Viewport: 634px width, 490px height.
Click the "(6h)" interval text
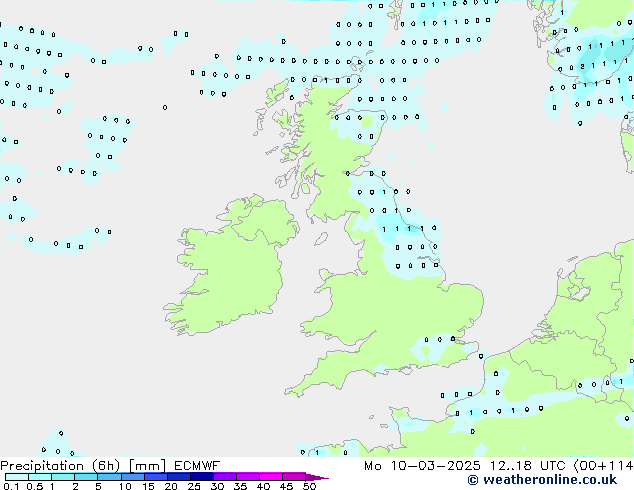tap(106, 466)
